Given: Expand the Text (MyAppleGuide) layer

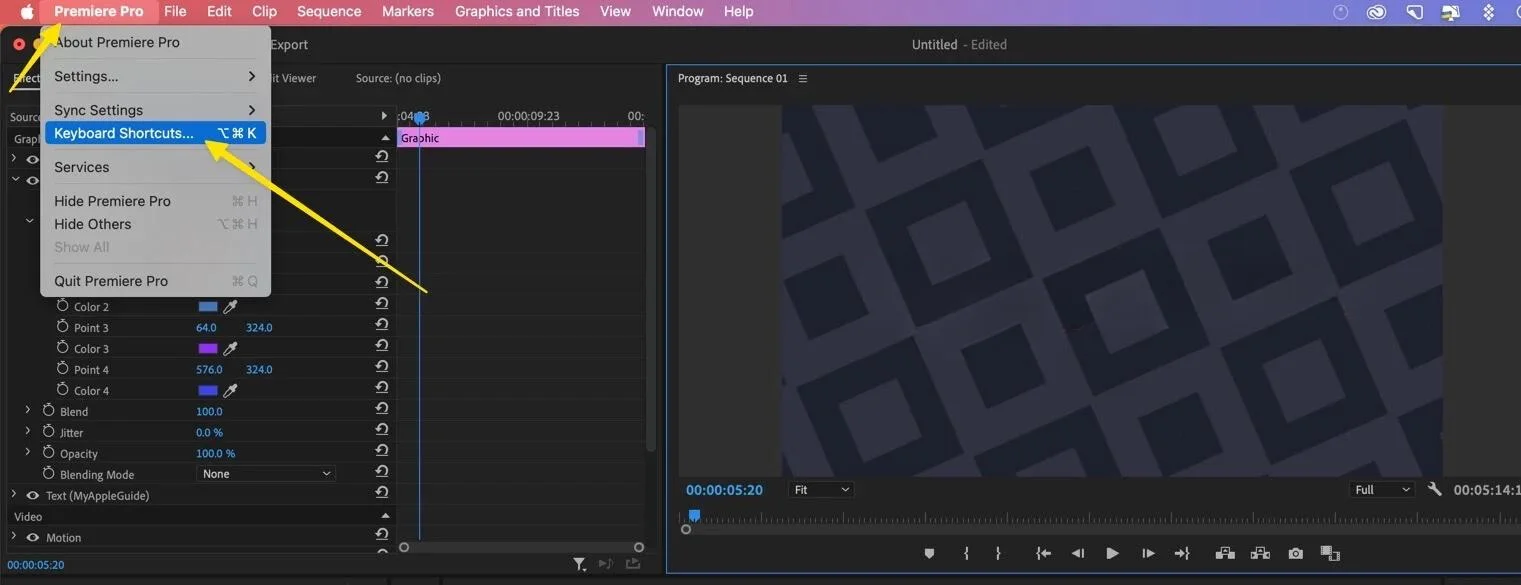Looking at the screenshot, I should [x=14, y=495].
